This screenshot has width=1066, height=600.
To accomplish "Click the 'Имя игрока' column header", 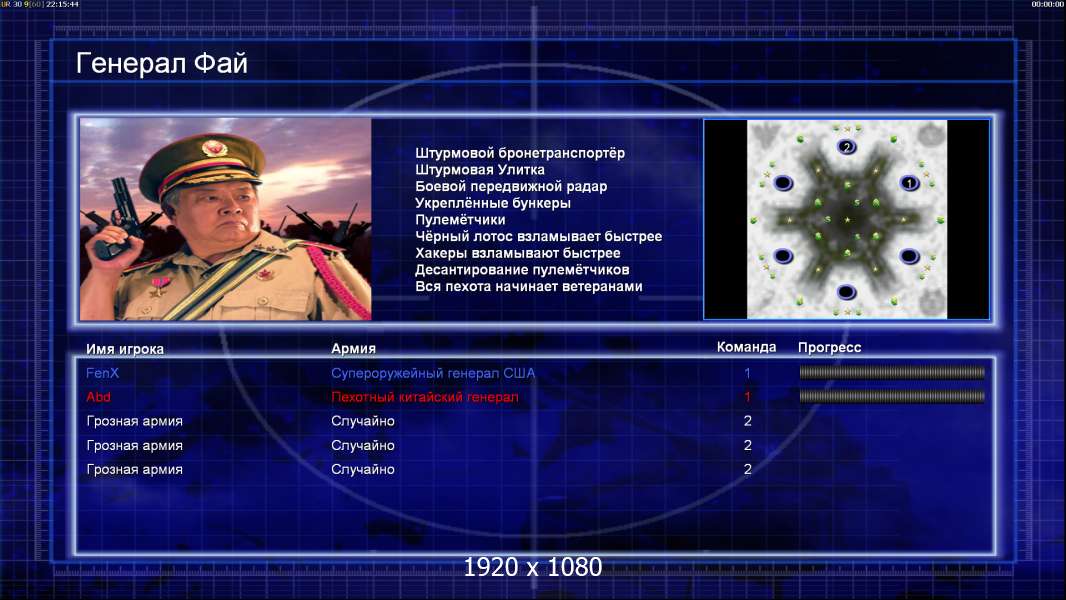I will (124, 349).
